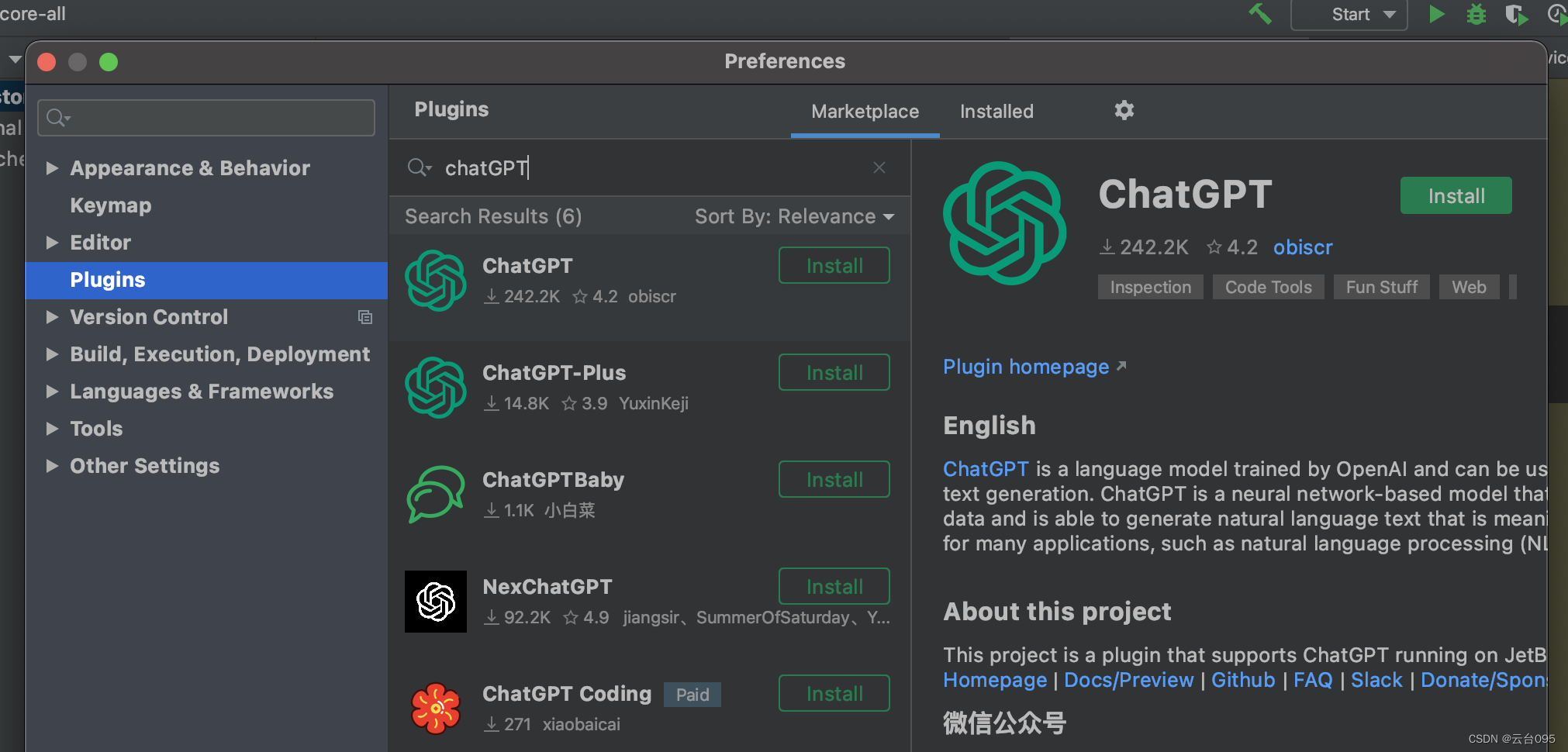Install ChatGPT from the detail pane
1568x752 pixels.
pos(1456,195)
